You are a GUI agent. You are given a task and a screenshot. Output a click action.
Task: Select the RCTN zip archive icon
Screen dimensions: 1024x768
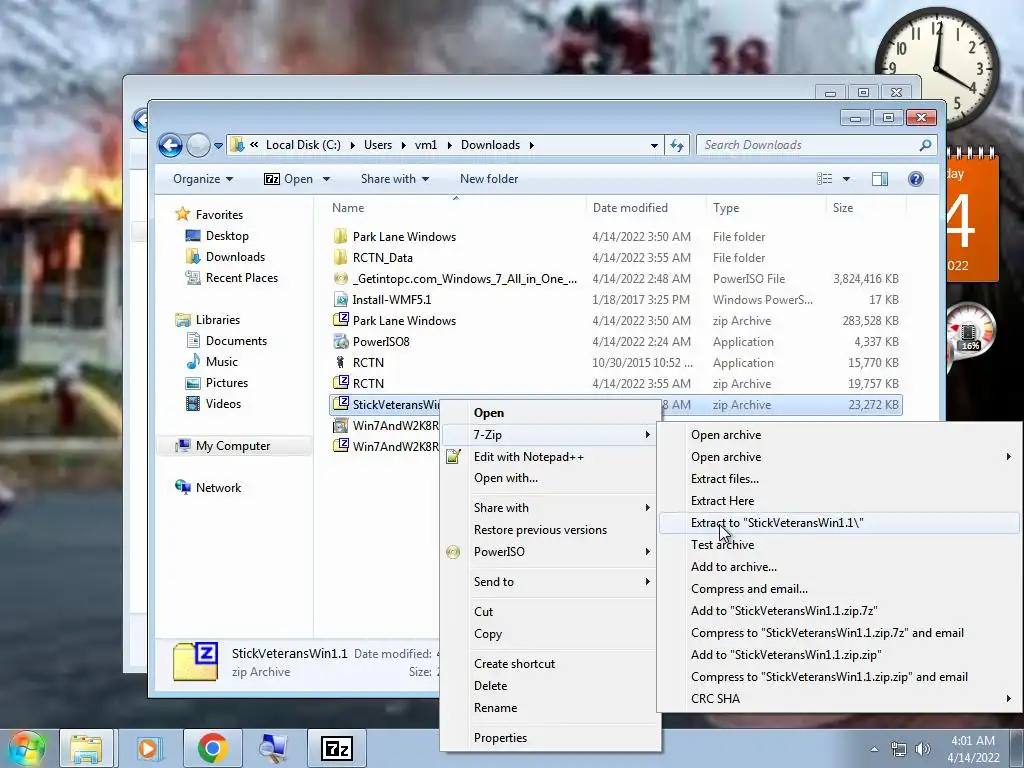[340, 383]
